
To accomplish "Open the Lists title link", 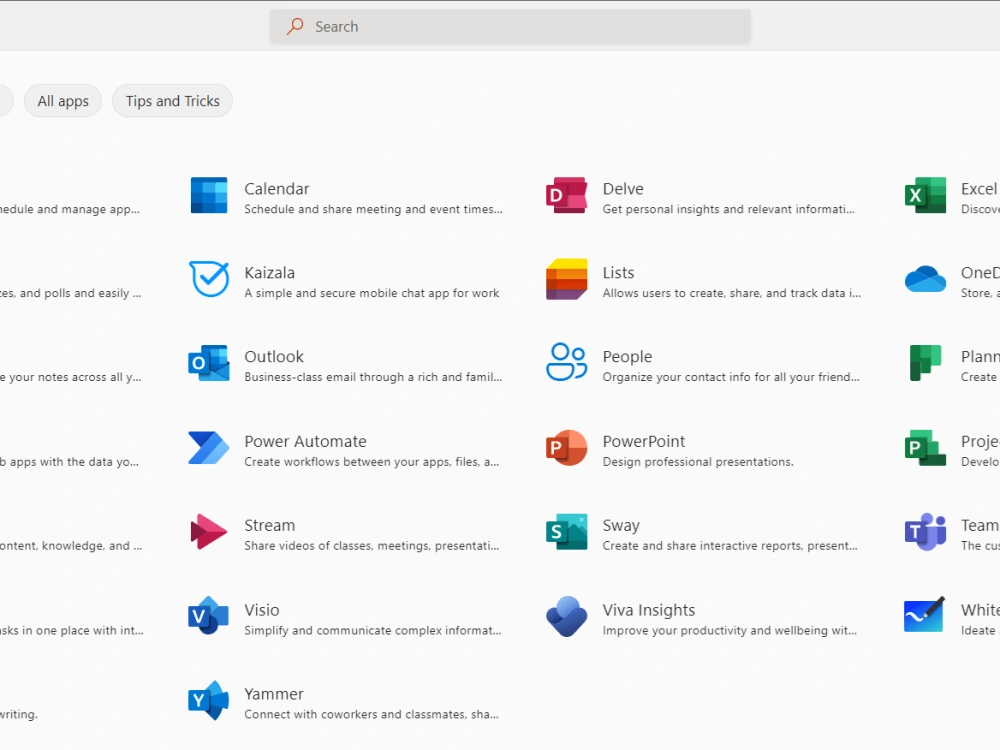I will [619, 273].
